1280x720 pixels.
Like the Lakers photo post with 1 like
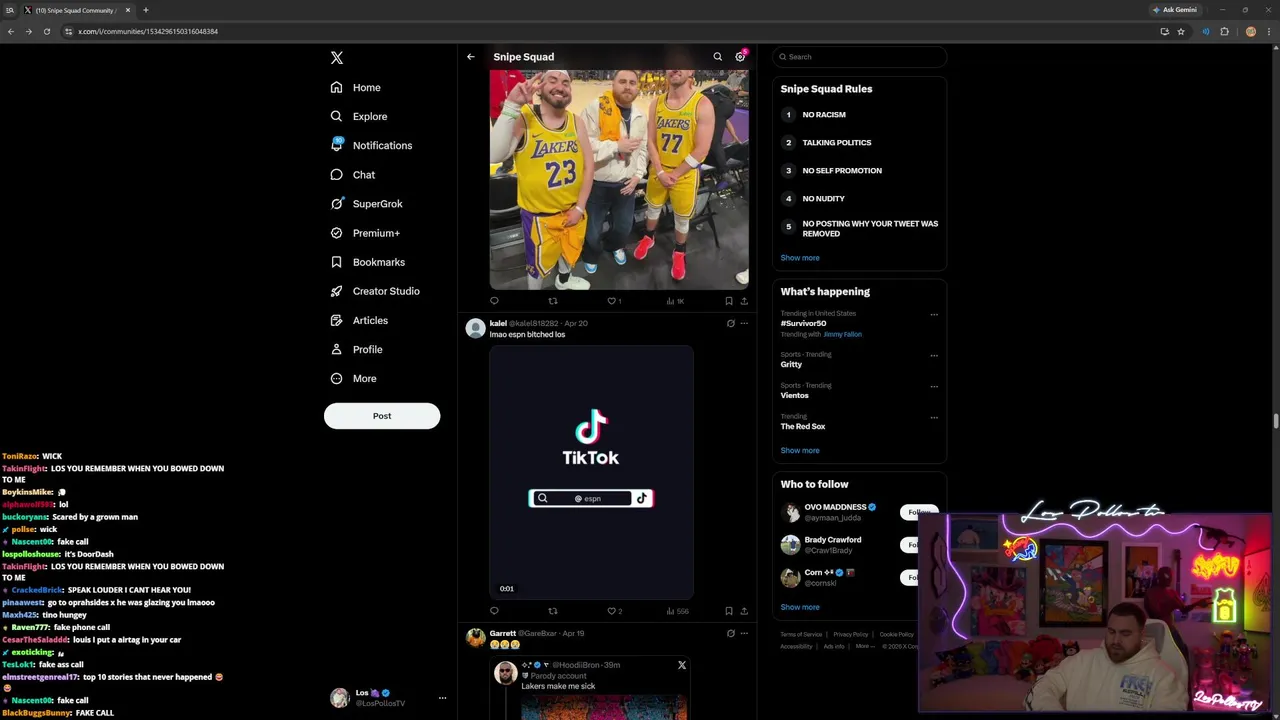[614, 301]
